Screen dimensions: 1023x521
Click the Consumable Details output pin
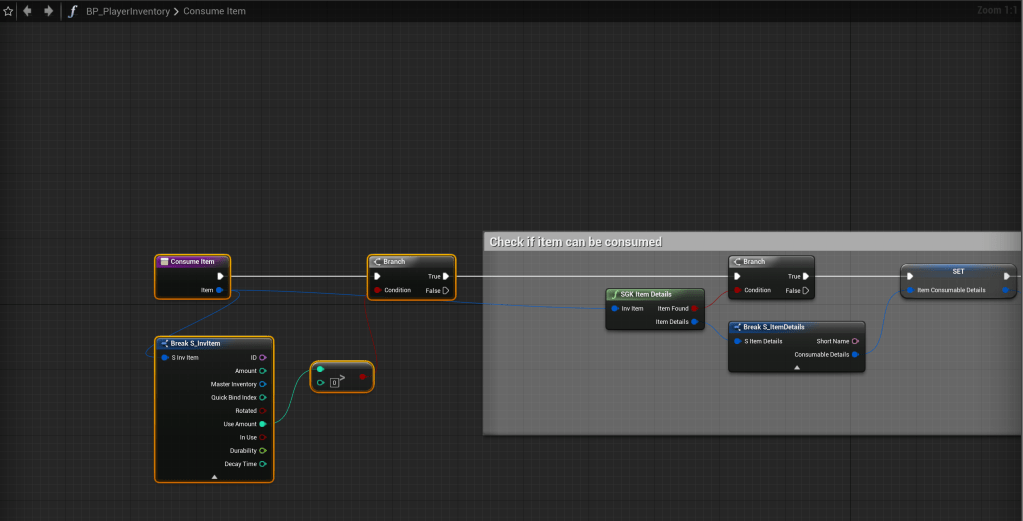[x=855, y=354]
